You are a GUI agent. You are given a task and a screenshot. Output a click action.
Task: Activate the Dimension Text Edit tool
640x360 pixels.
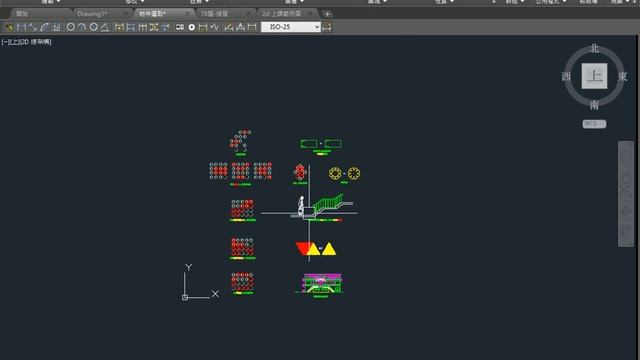tap(240, 27)
